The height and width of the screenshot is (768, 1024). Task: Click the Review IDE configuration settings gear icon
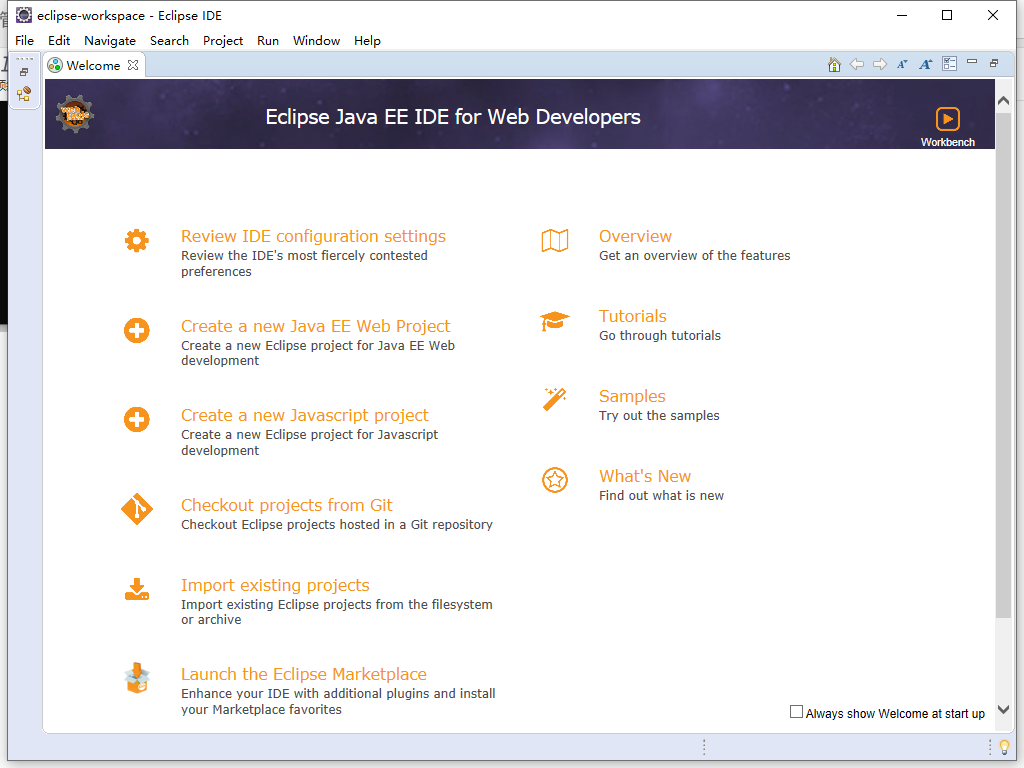point(137,240)
